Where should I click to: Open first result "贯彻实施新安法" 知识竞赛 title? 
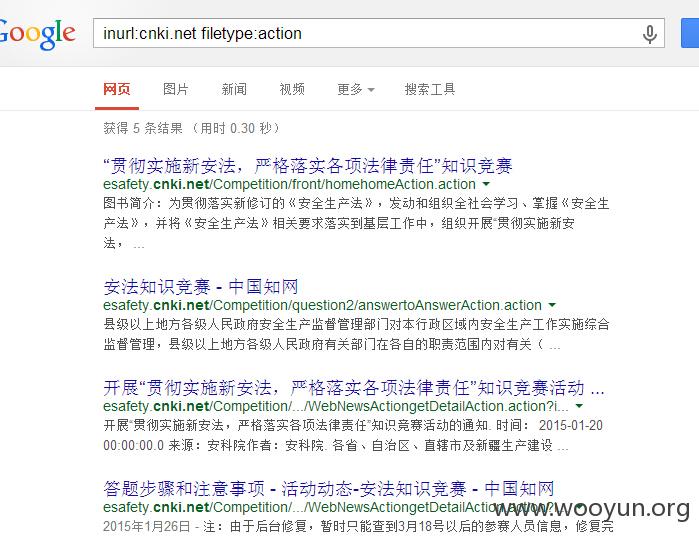308,166
